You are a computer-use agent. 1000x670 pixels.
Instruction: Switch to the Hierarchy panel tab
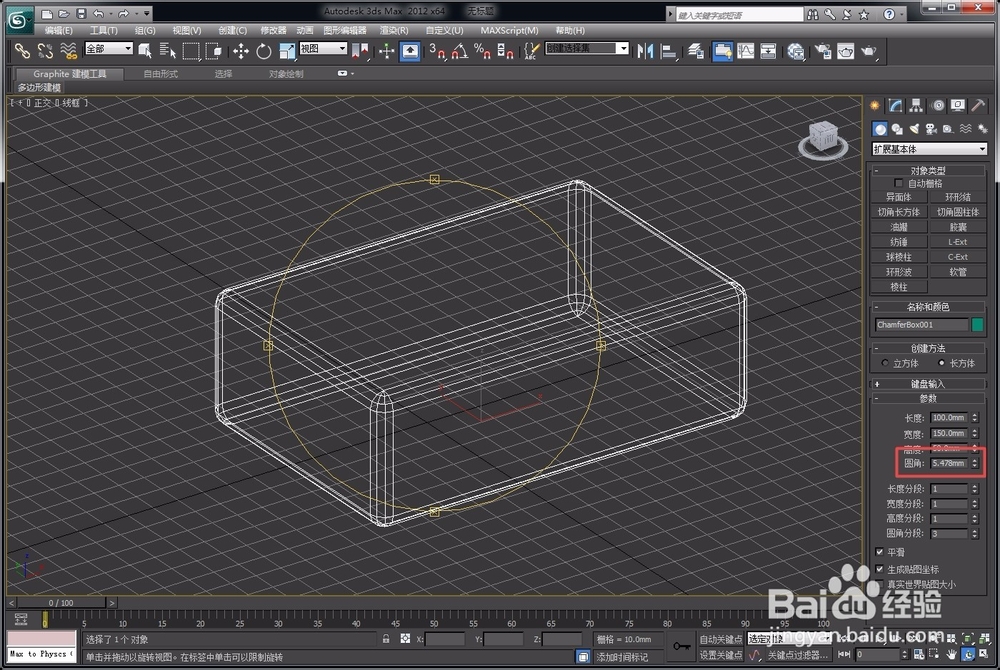[x=916, y=106]
